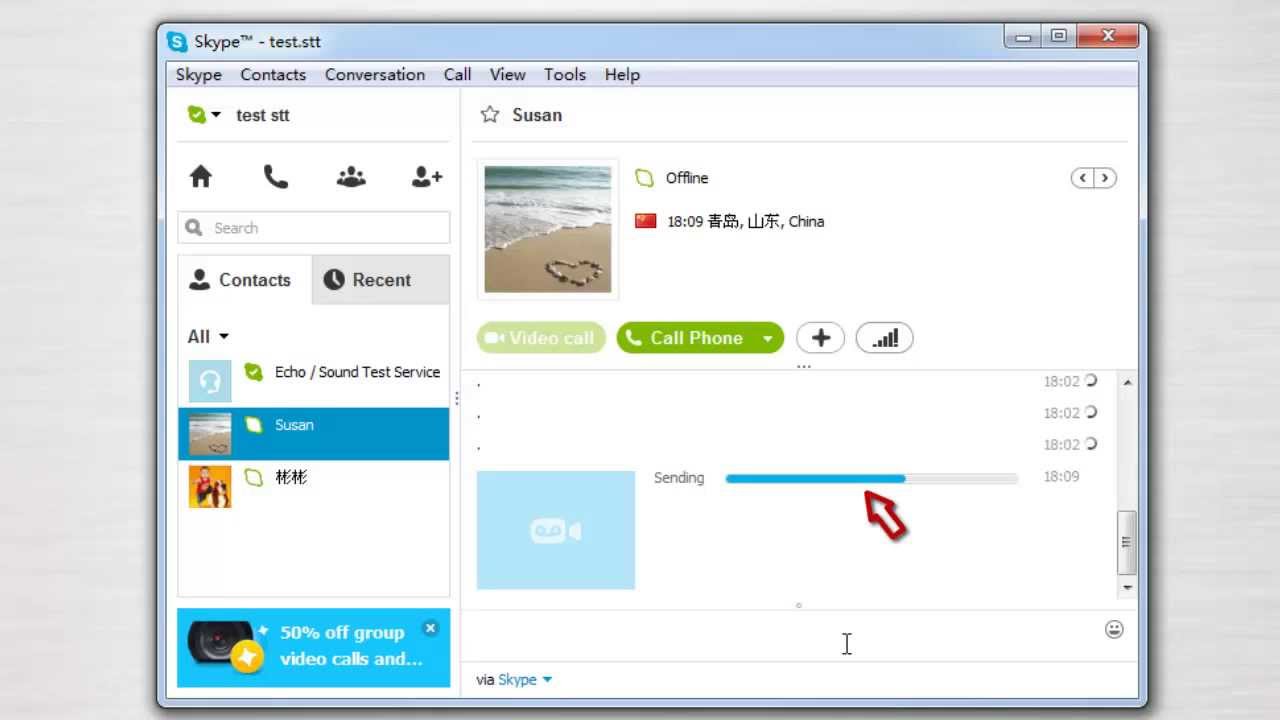
Task: Select the Susan contact row
Action: [x=314, y=434]
